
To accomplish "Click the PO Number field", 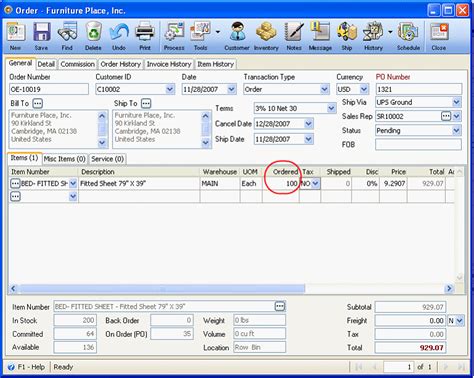I will click(419, 89).
